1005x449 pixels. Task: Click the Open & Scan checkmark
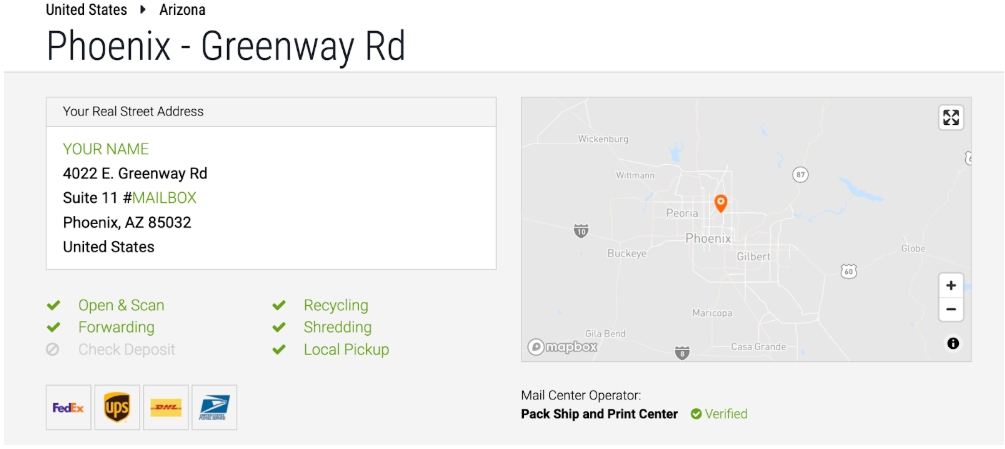(x=54, y=305)
